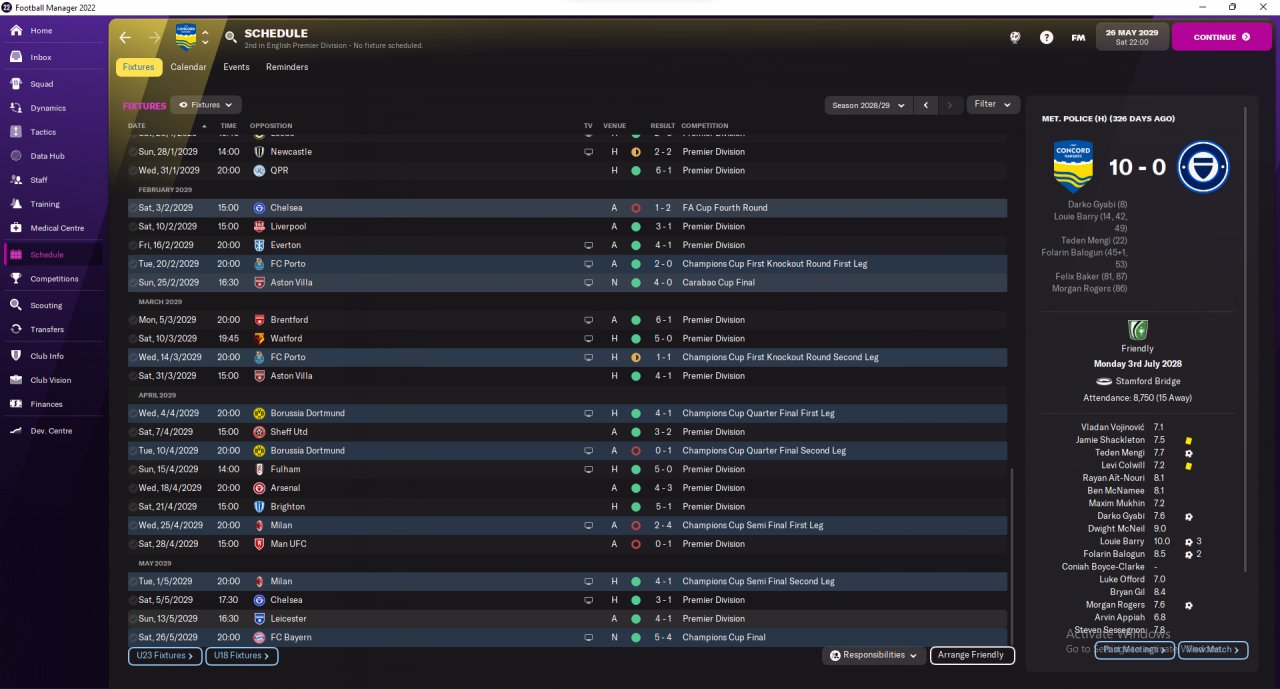The width and height of the screenshot is (1280, 689).
Task: Open the Training section
Action: pos(54,204)
